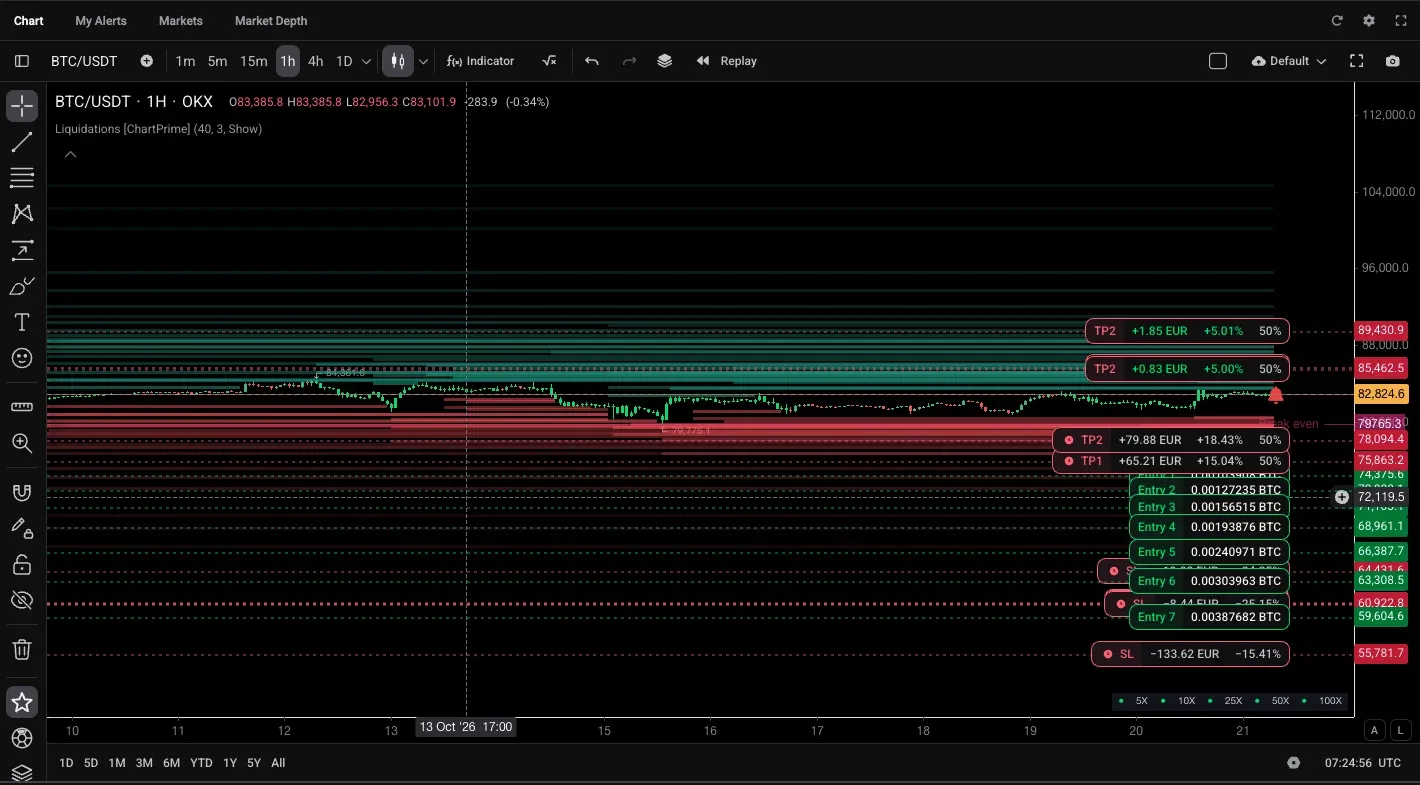Open favorites star toolbar
This screenshot has width=1420, height=785.
(x=22, y=702)
